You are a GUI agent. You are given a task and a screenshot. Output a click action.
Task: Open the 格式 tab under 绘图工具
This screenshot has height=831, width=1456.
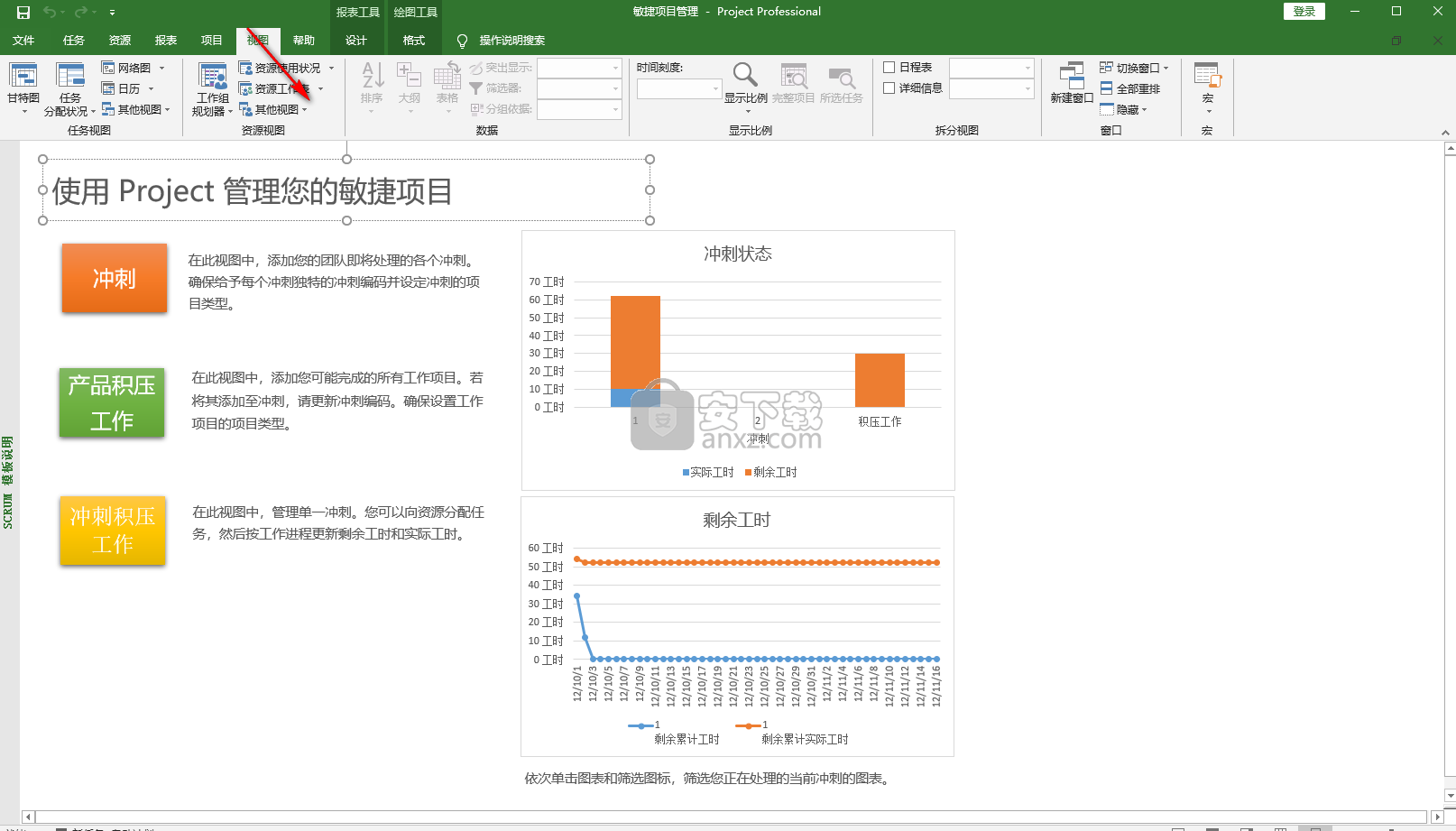[414, 41]
